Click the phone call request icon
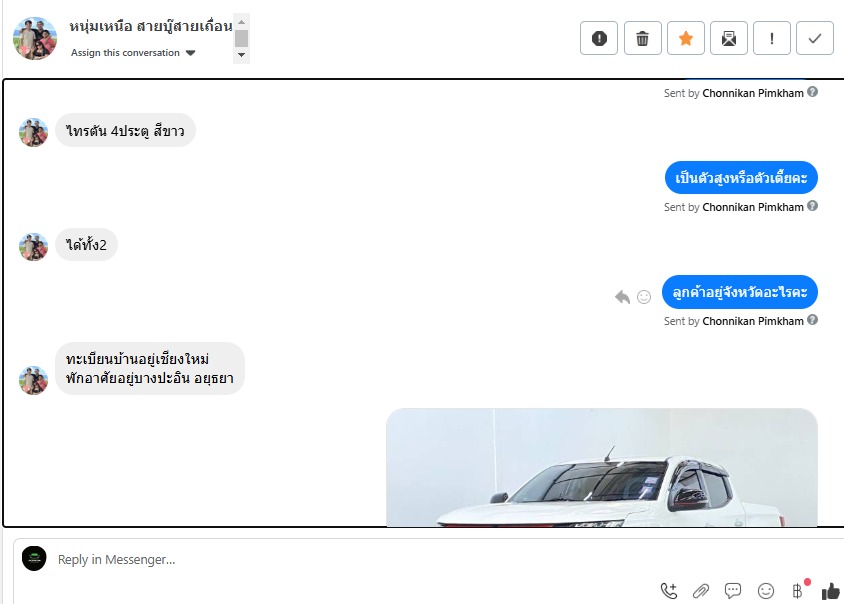The height and width of the screenshot is (604, 844). [x=669, y=591]
